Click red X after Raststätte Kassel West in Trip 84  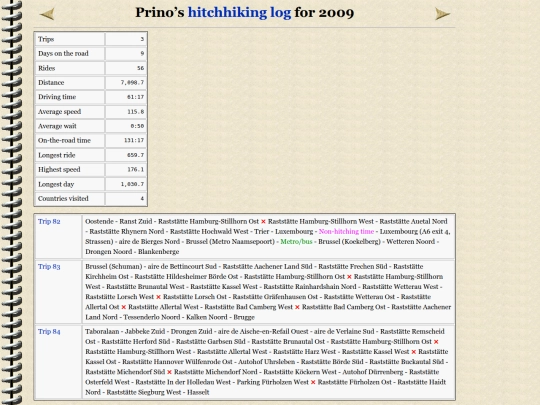coord(414,352)
